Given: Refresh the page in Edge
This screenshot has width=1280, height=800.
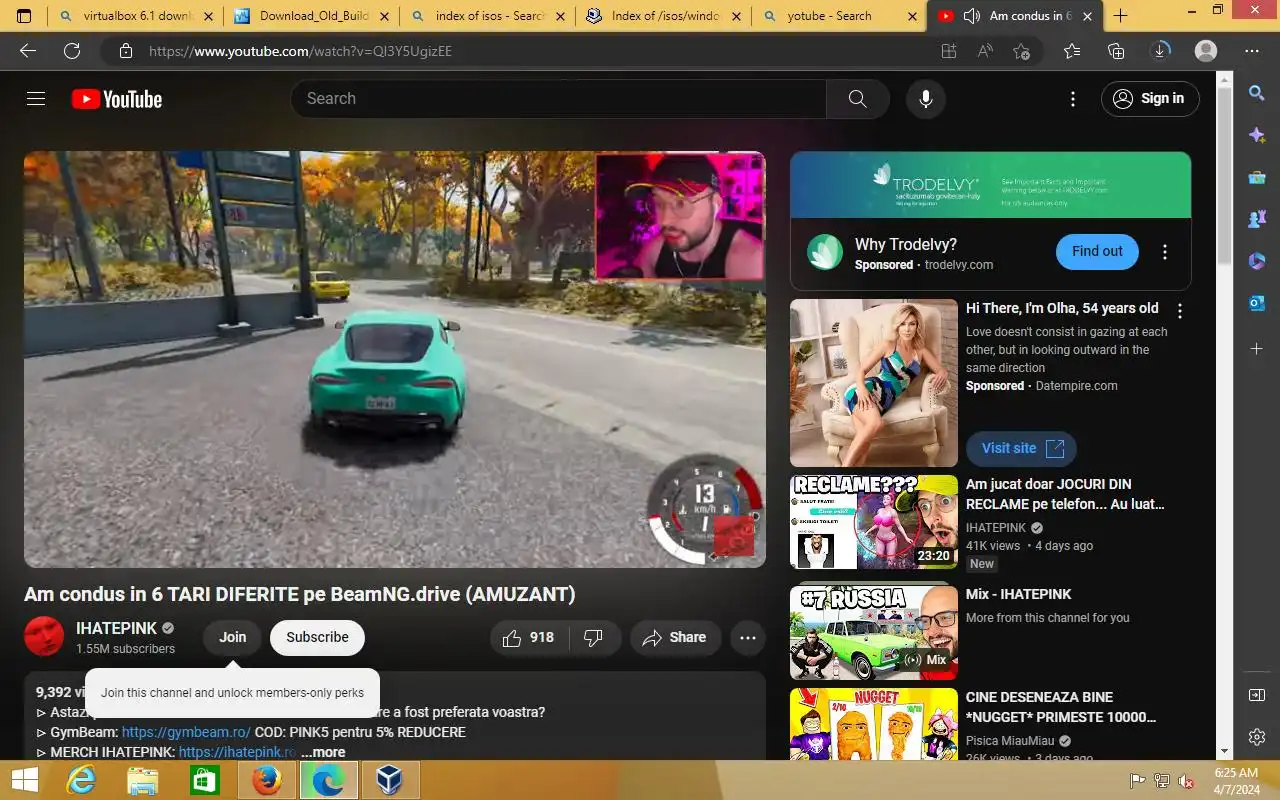Looking at the screenshot, I should [x=72, y=51].
